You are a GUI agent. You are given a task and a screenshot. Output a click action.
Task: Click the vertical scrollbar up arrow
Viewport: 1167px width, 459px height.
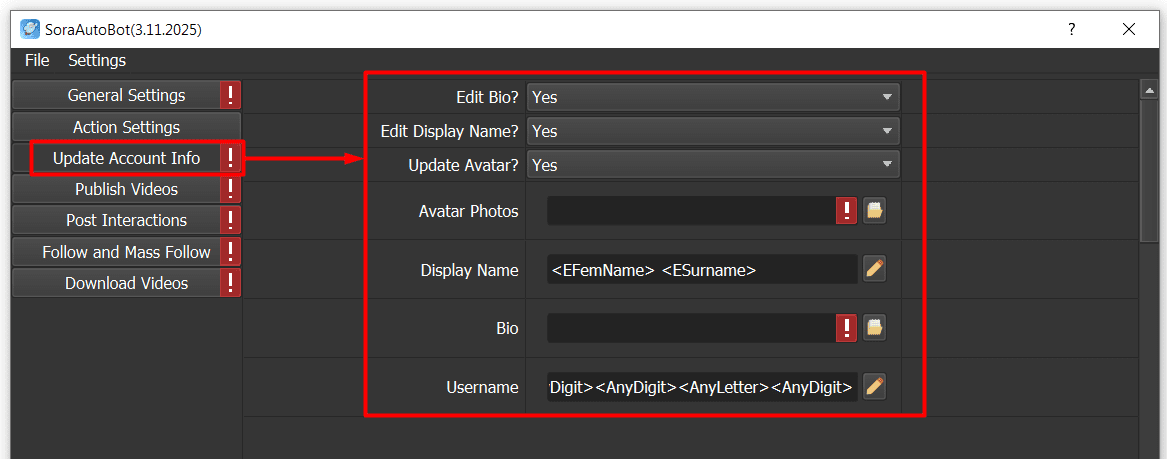coord(1148,90)
